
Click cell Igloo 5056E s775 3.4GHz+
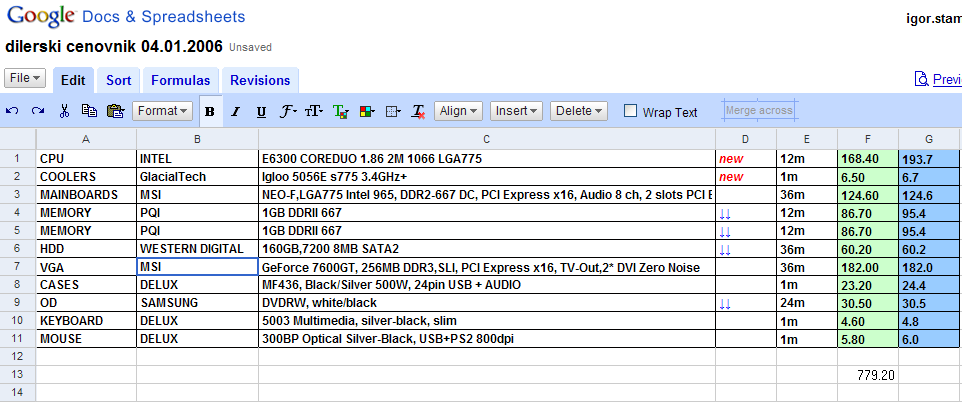487,177
